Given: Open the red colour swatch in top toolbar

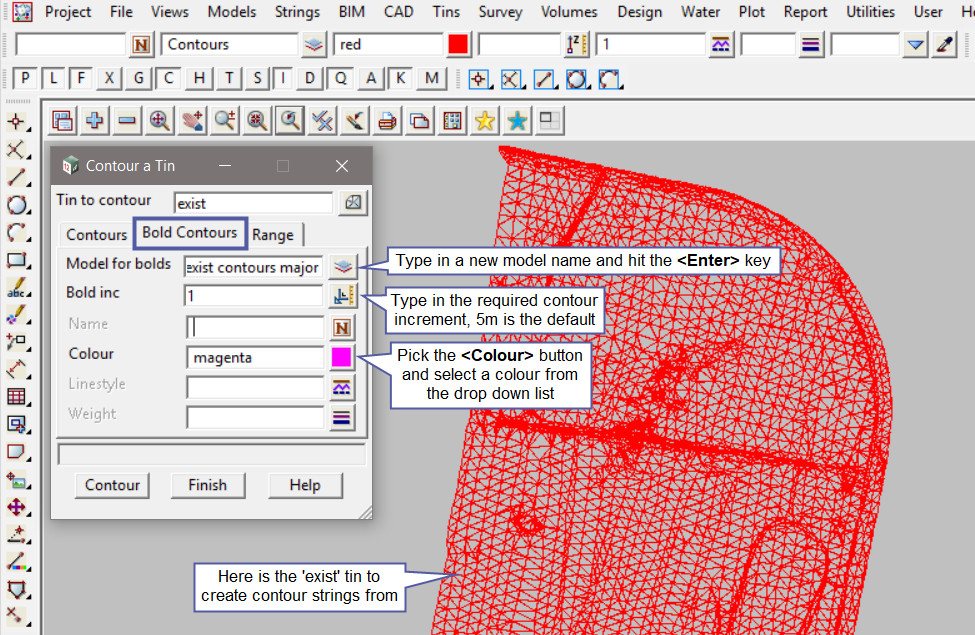Looking at the screenshot, I should click(x=458, y=45).
